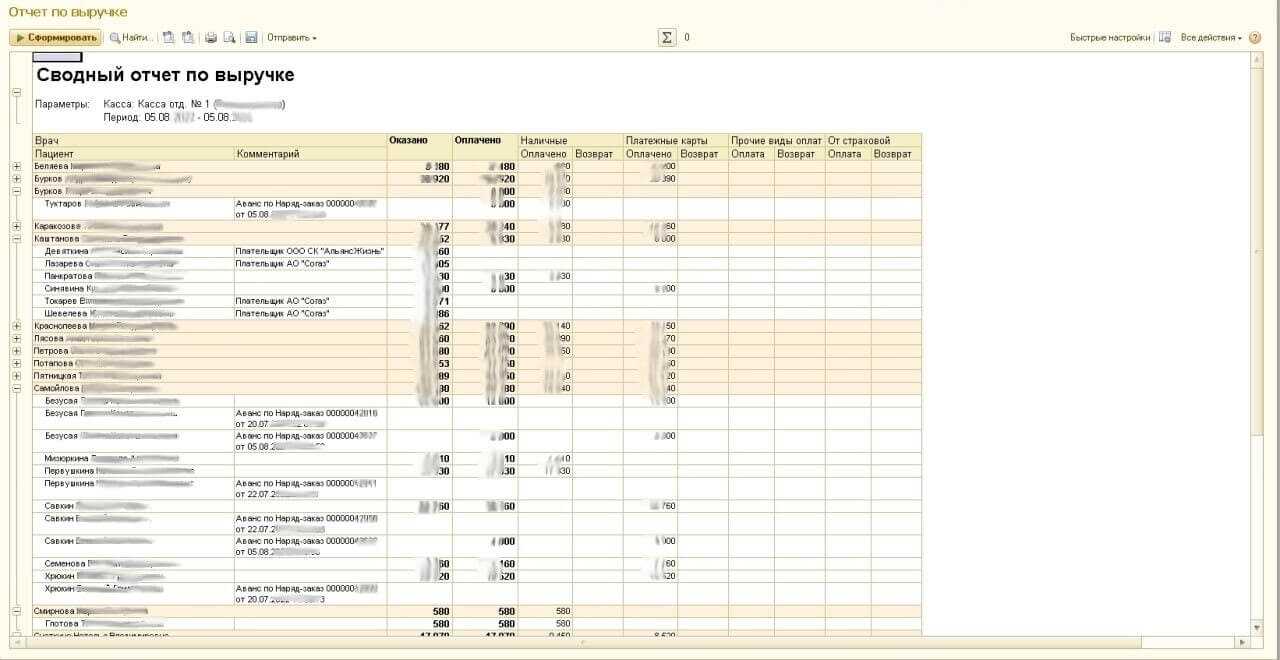Click second group-collapse icon before the printer
This screenshot has height=660, width=1280.
click(x=188, y=38)
